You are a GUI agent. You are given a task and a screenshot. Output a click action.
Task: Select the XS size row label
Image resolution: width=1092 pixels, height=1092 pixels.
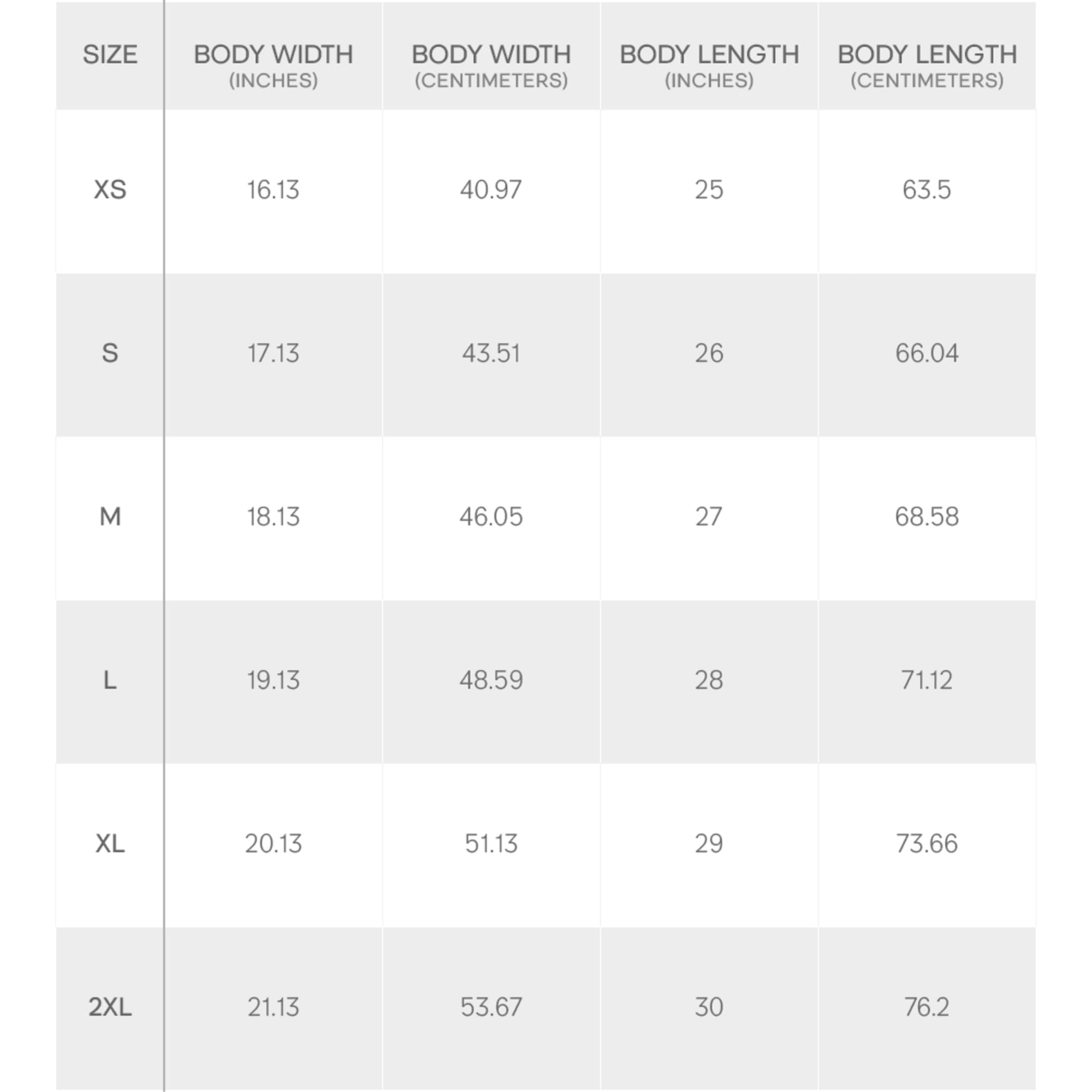pyautogui.click(x=110, y=190)
